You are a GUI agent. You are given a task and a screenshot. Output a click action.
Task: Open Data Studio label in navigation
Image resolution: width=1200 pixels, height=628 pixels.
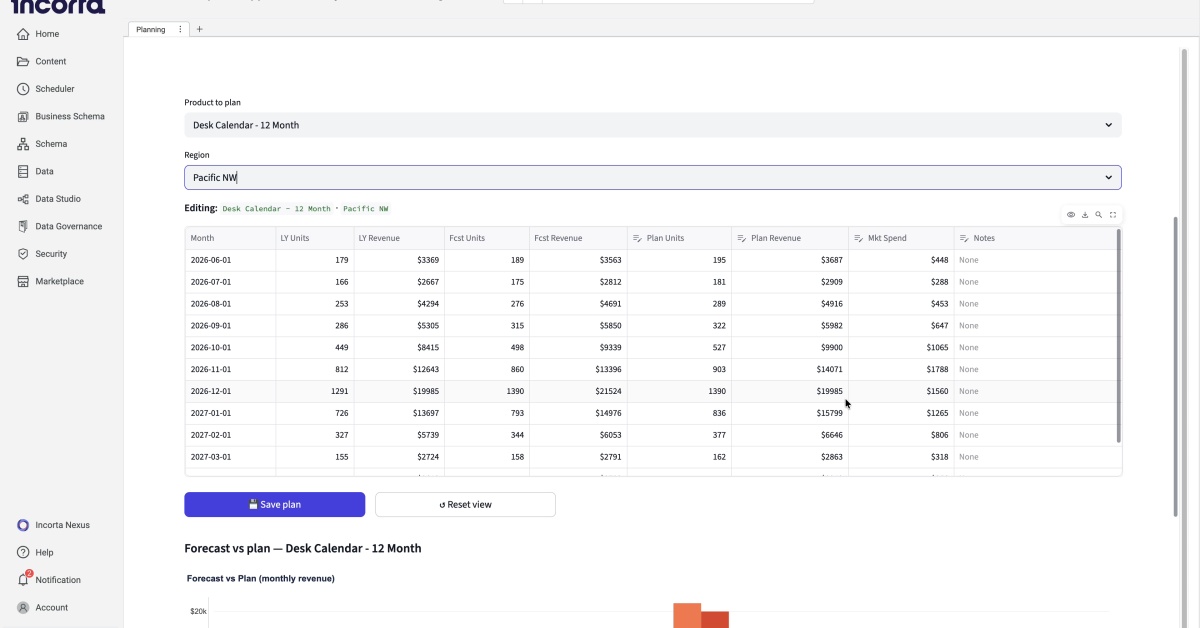coord(58,199)
